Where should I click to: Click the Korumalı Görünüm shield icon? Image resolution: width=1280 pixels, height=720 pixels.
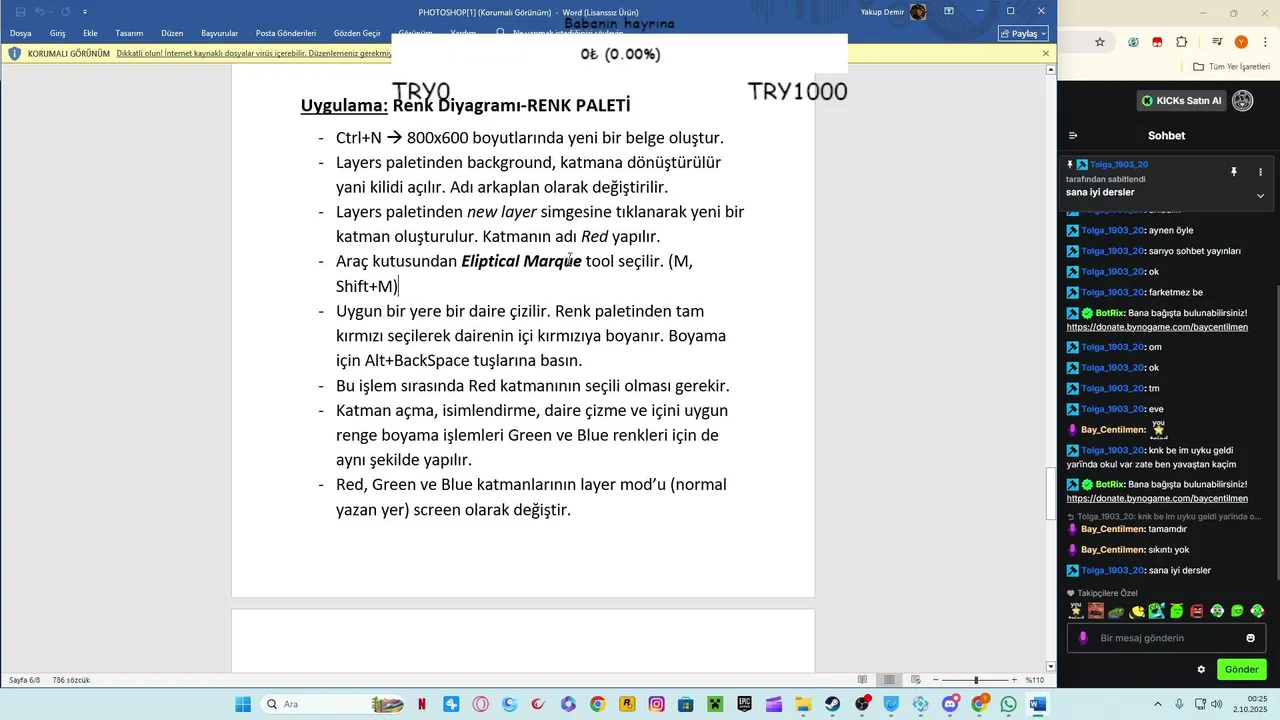click(x=14, y=53)
